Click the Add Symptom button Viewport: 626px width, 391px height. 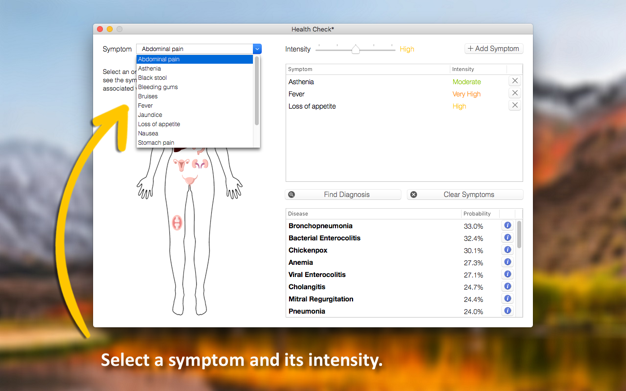(493, 48)
